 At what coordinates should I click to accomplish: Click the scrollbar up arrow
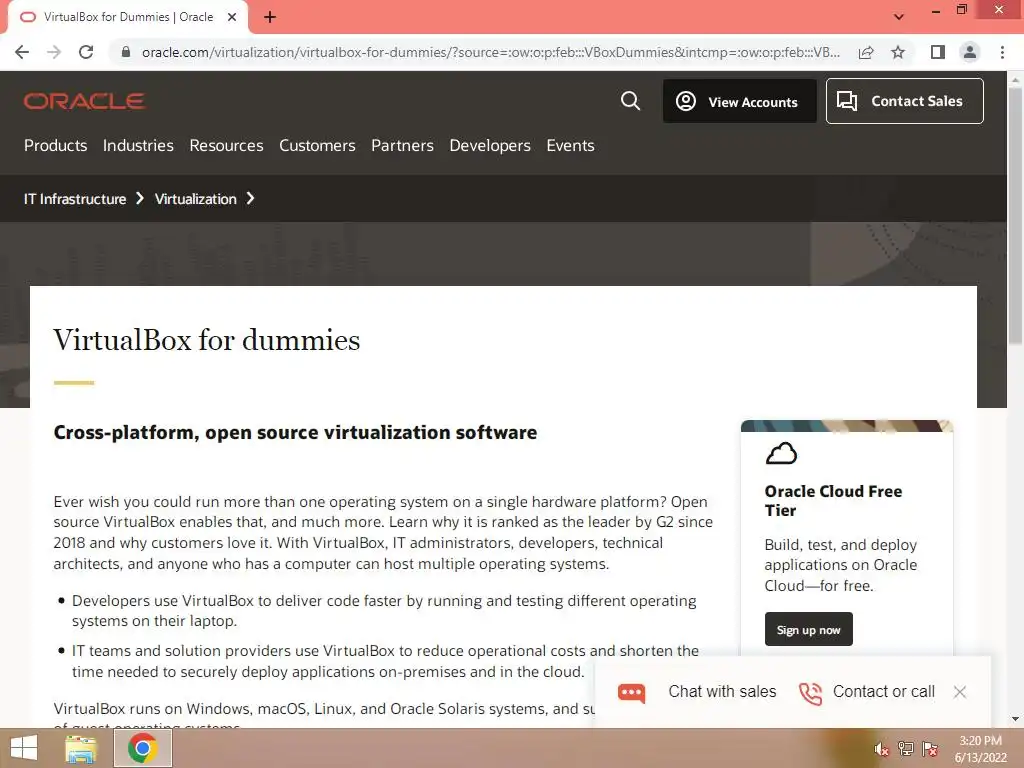[1015, 80]
